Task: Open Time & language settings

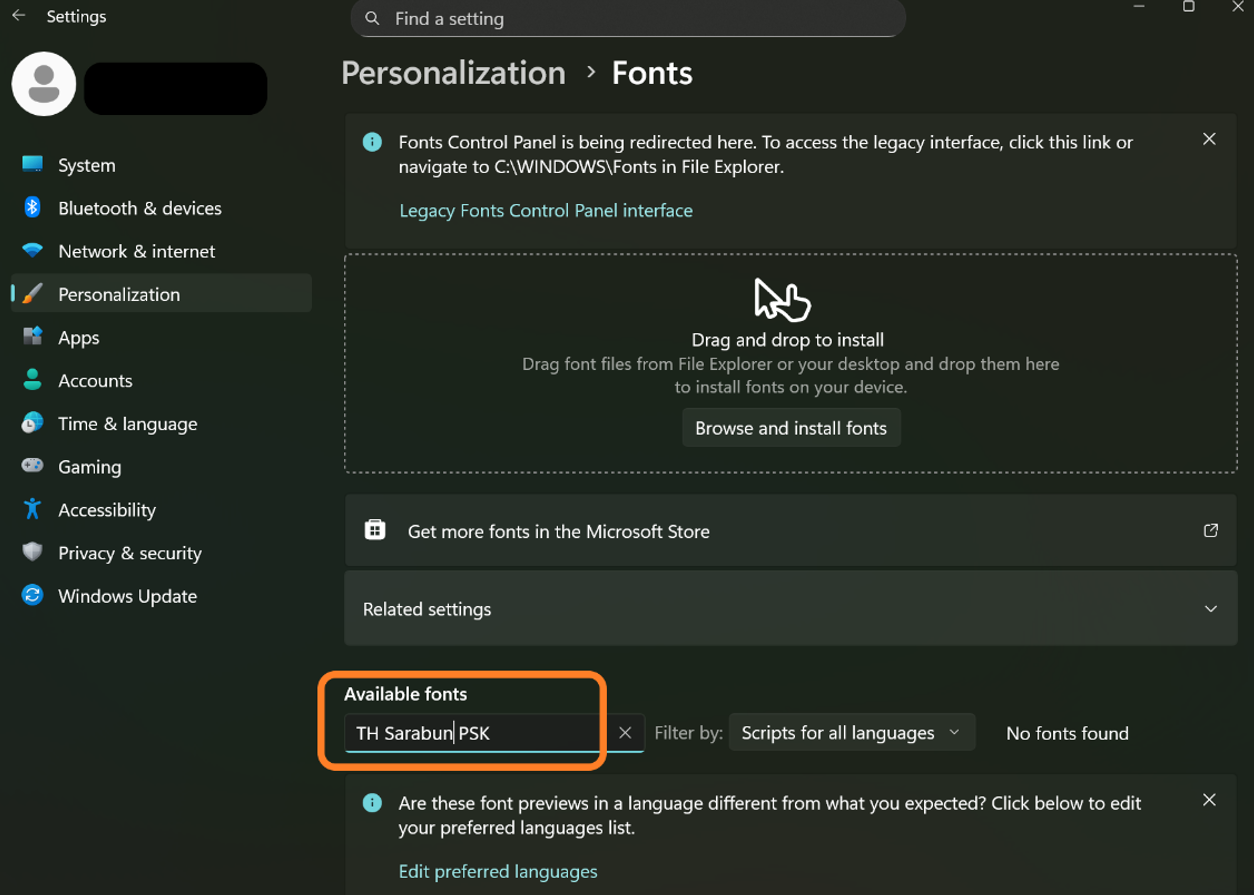Action: [127, 423]
